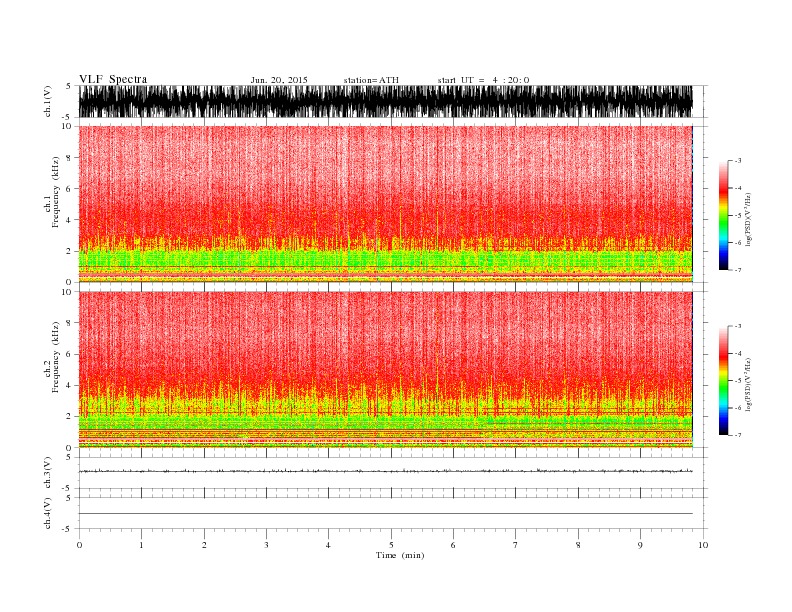Click the ch.1 spectrogram image
The height and width of the screenshot is (612, 792).
pos(385,204)
